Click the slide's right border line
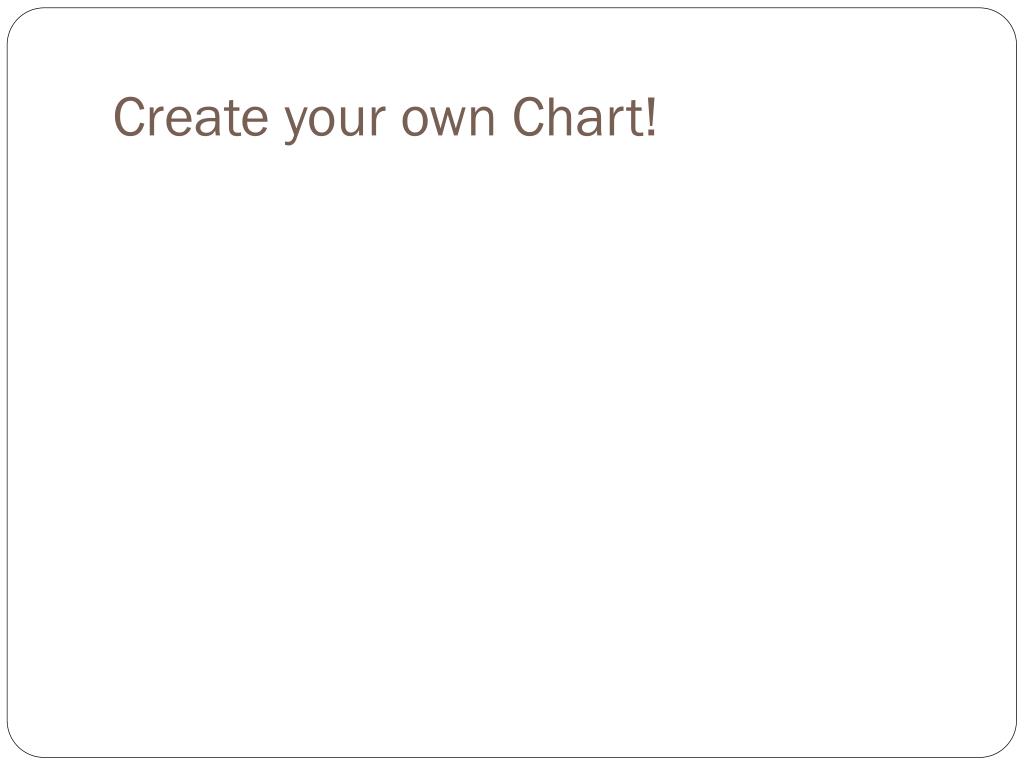 point(1016,384)
